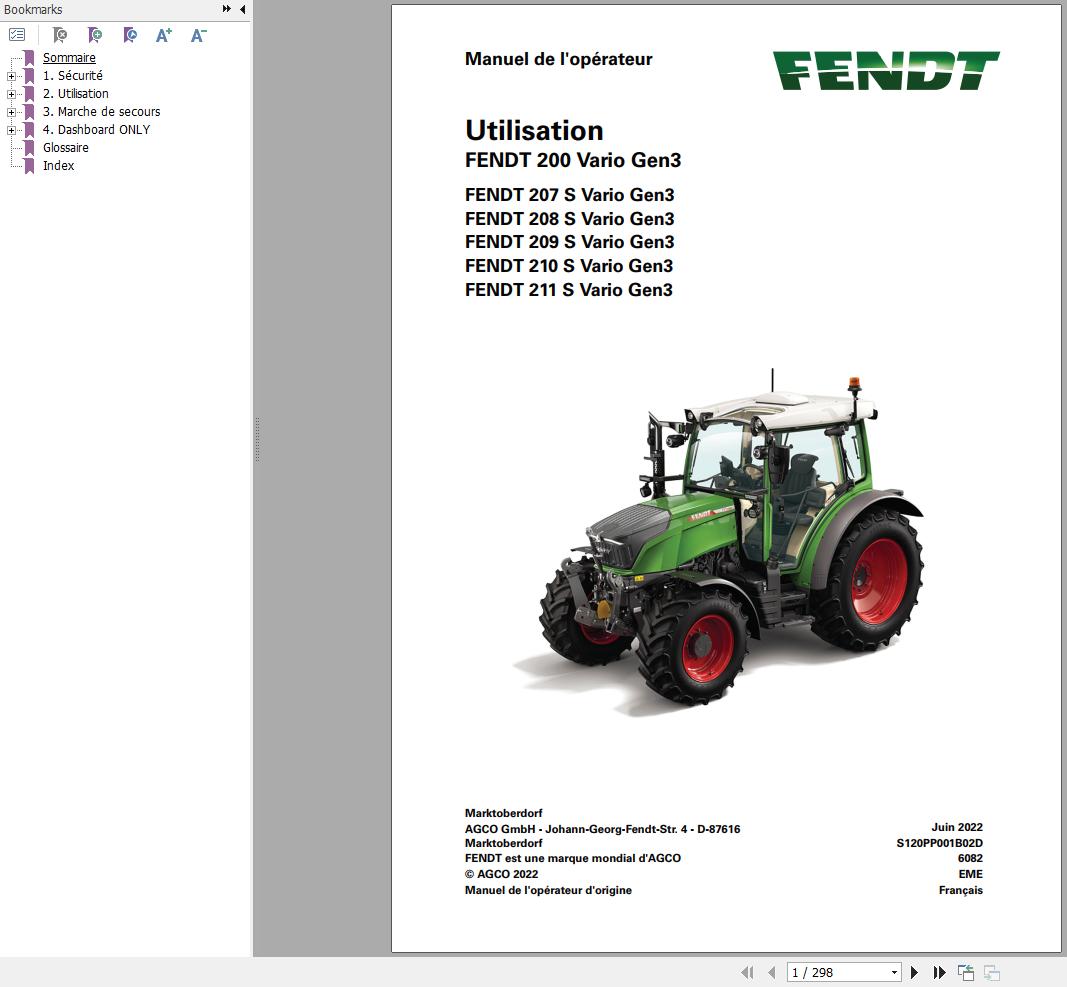Click 'FENDT 210 S Vario Gen3' line
The image size is (1067, 987).
click(x=569, y=265)
